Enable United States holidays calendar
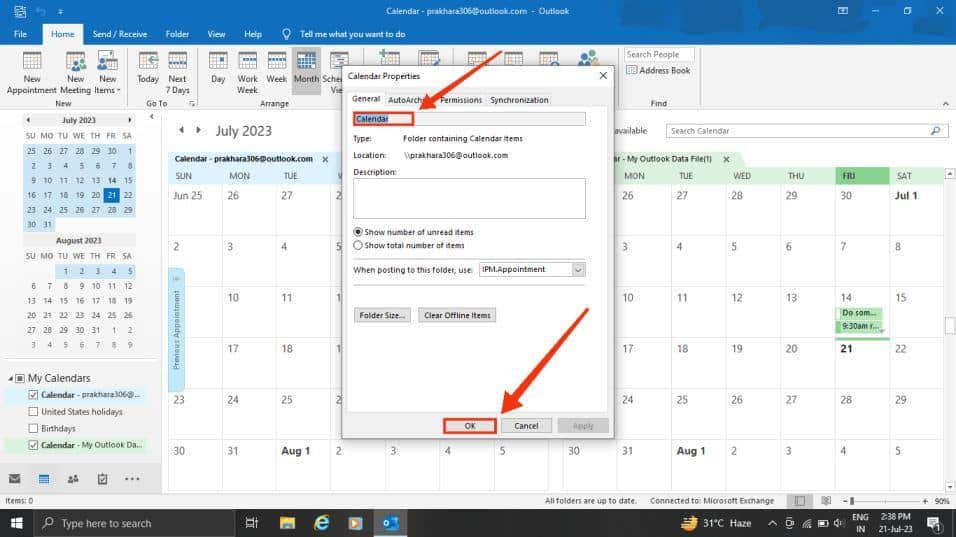Viewport: 956px width, 537px height. (33, 412)
